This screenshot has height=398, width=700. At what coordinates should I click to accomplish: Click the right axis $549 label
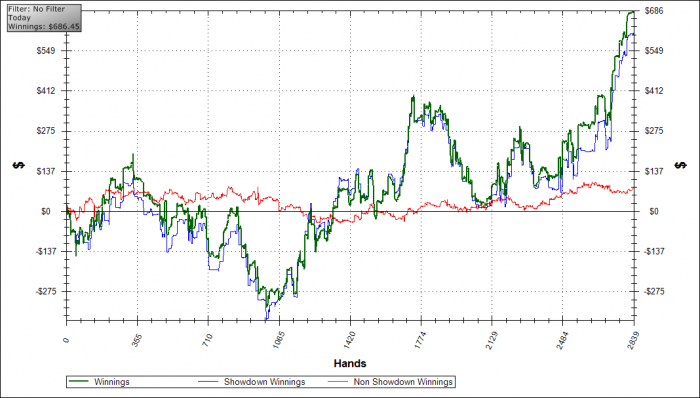pyautogui.click(x=654, y=50)
